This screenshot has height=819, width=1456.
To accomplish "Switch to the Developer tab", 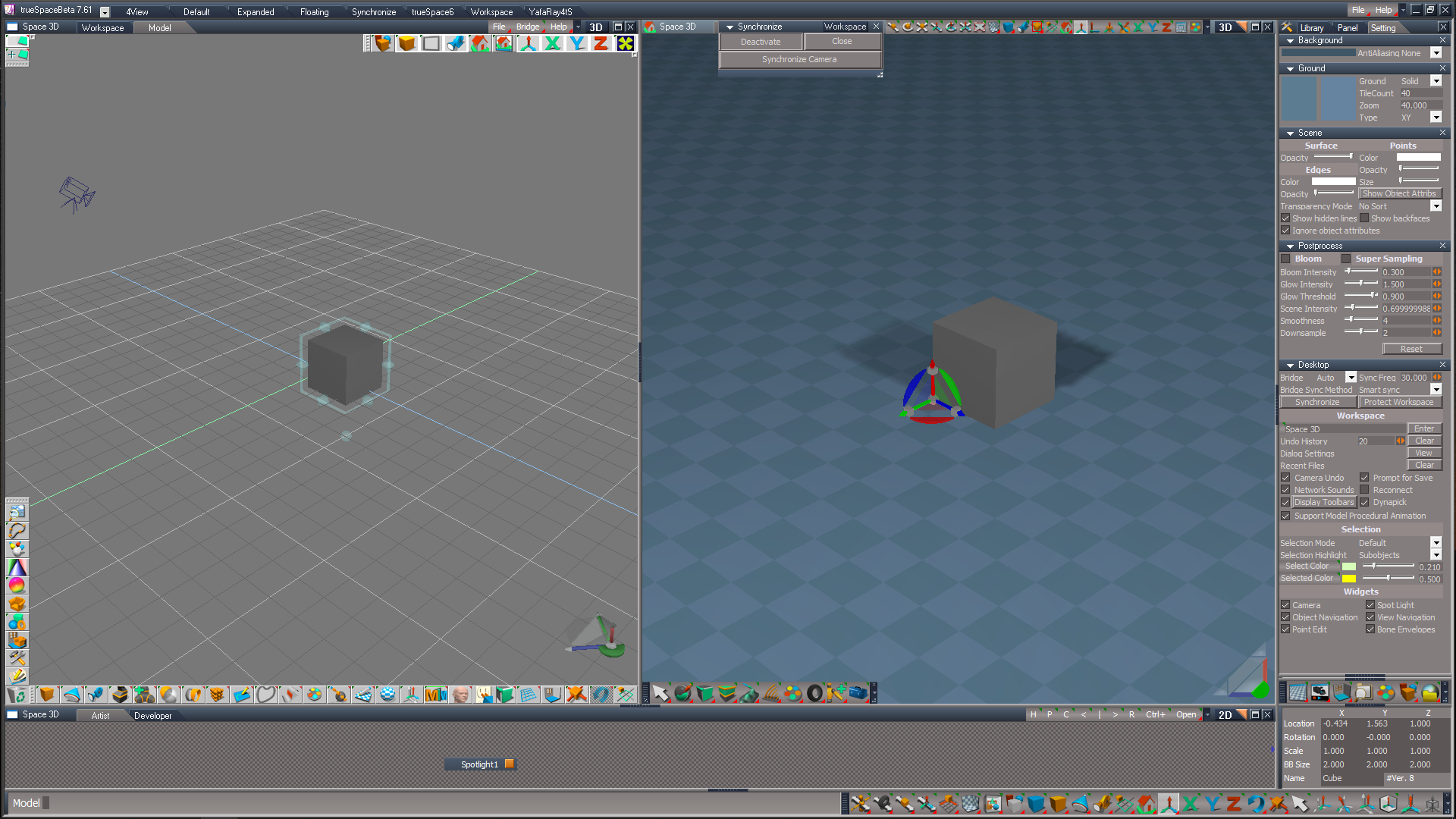I will tap(153, 716).
